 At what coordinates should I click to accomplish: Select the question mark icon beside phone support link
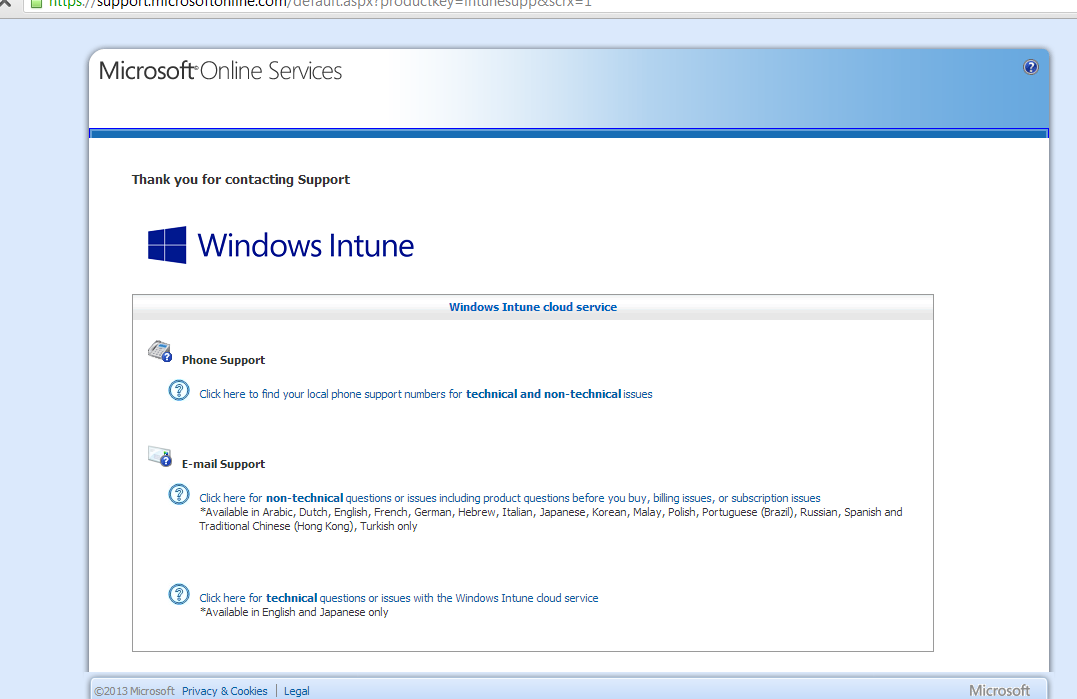coord(178,390)
